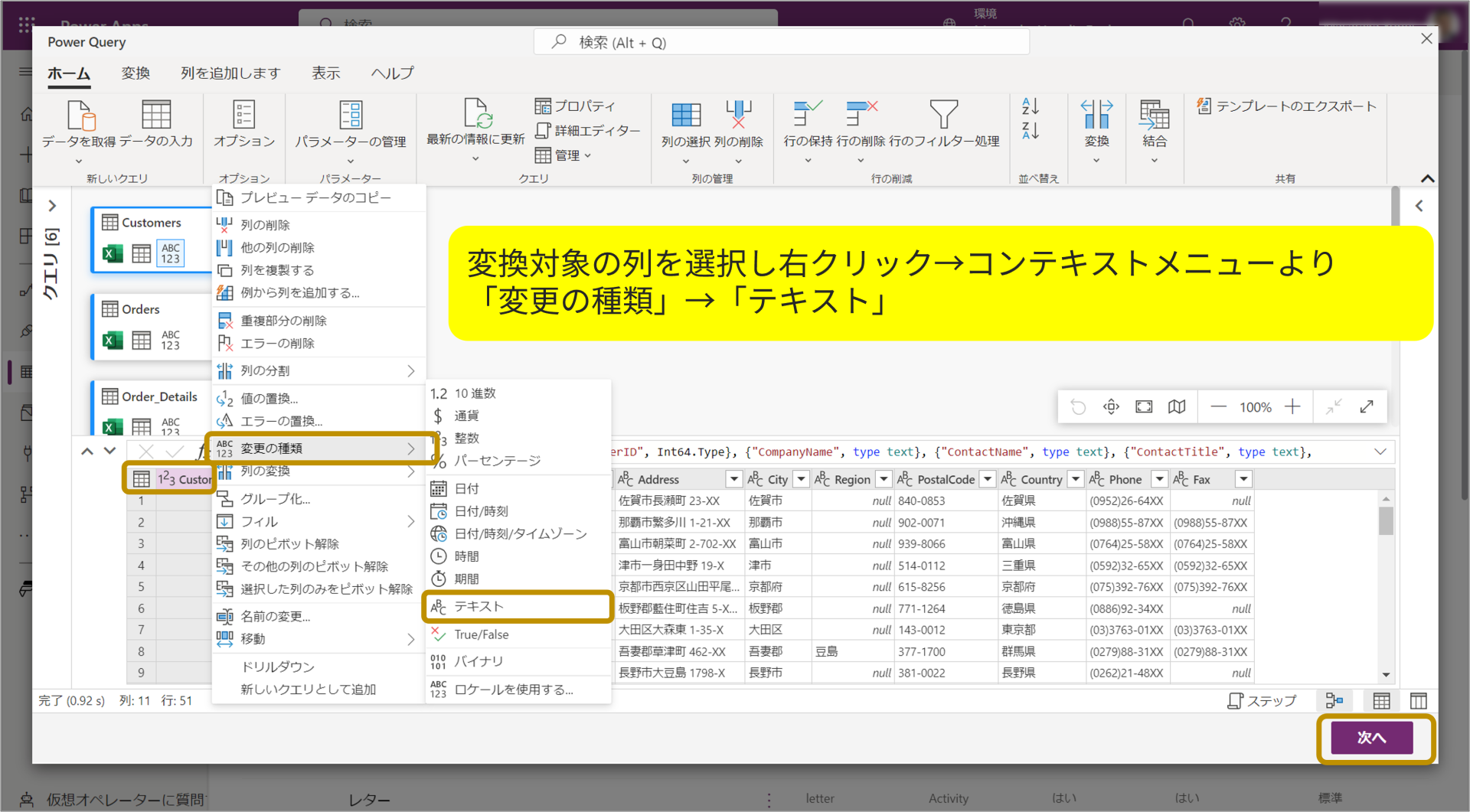The width and height of the screenshot is (1470, 812).
Task: Click the 結合 ribbon icon
Action: click(x=1154, y=115)
